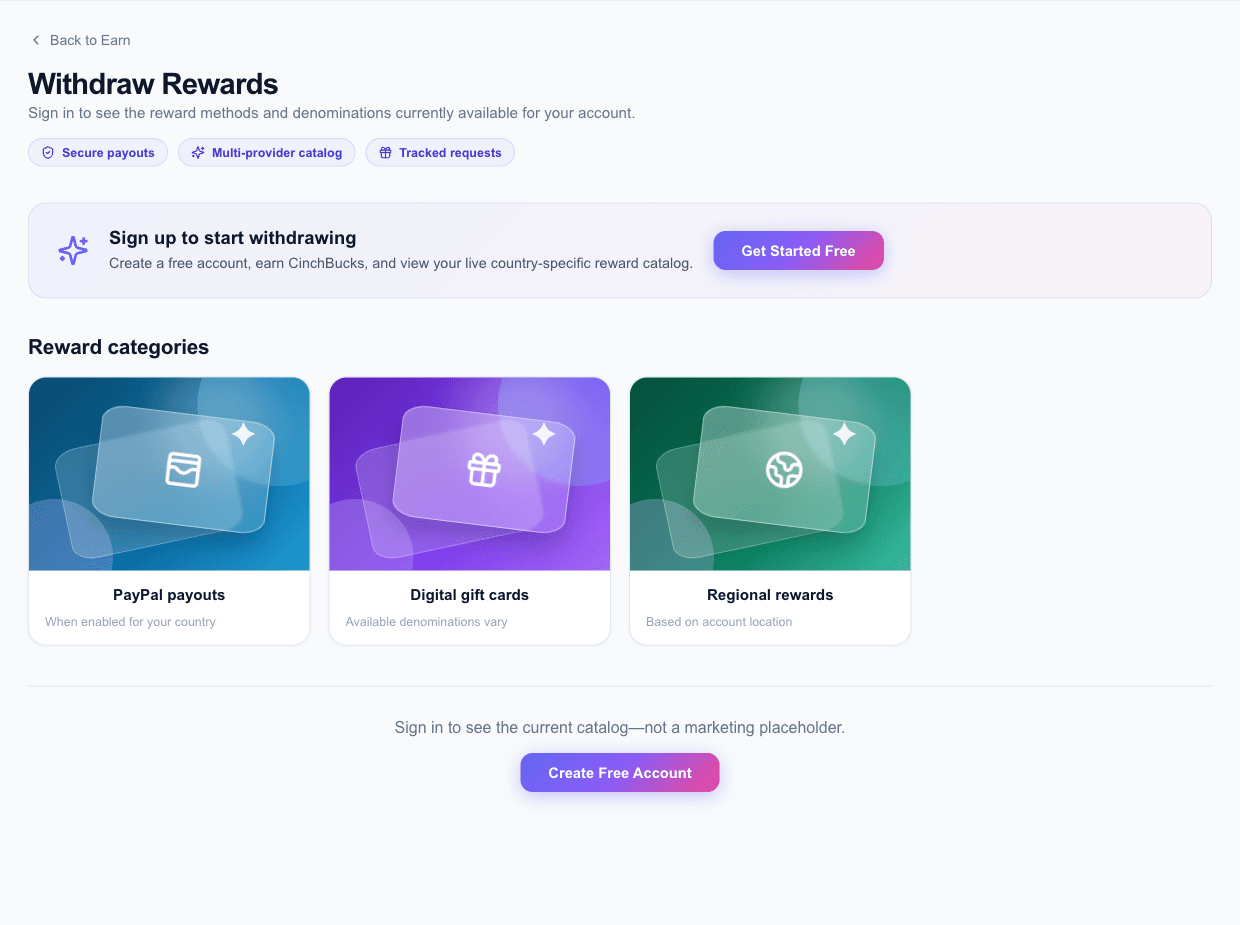
Task: Click the Regional rewards title
Action: [x=770, y=595]
